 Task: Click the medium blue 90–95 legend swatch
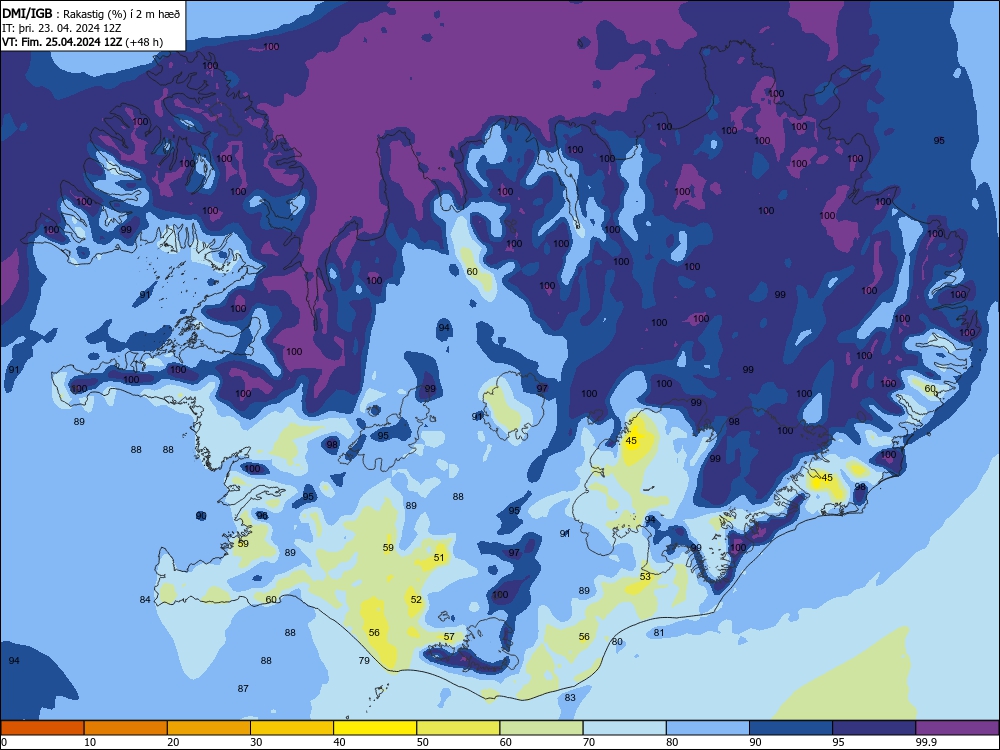791,728
